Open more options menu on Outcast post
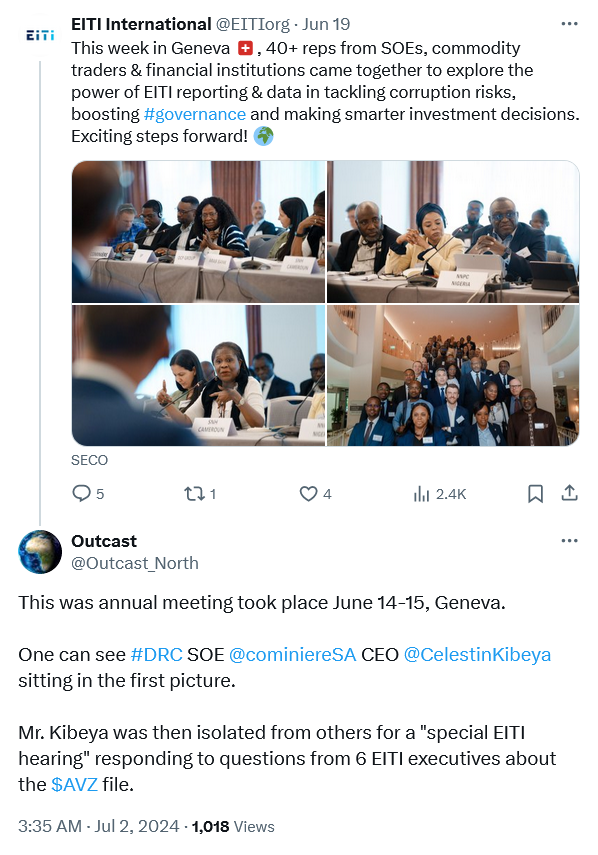Viewport: 598px width, 855px height. (569, 541)
